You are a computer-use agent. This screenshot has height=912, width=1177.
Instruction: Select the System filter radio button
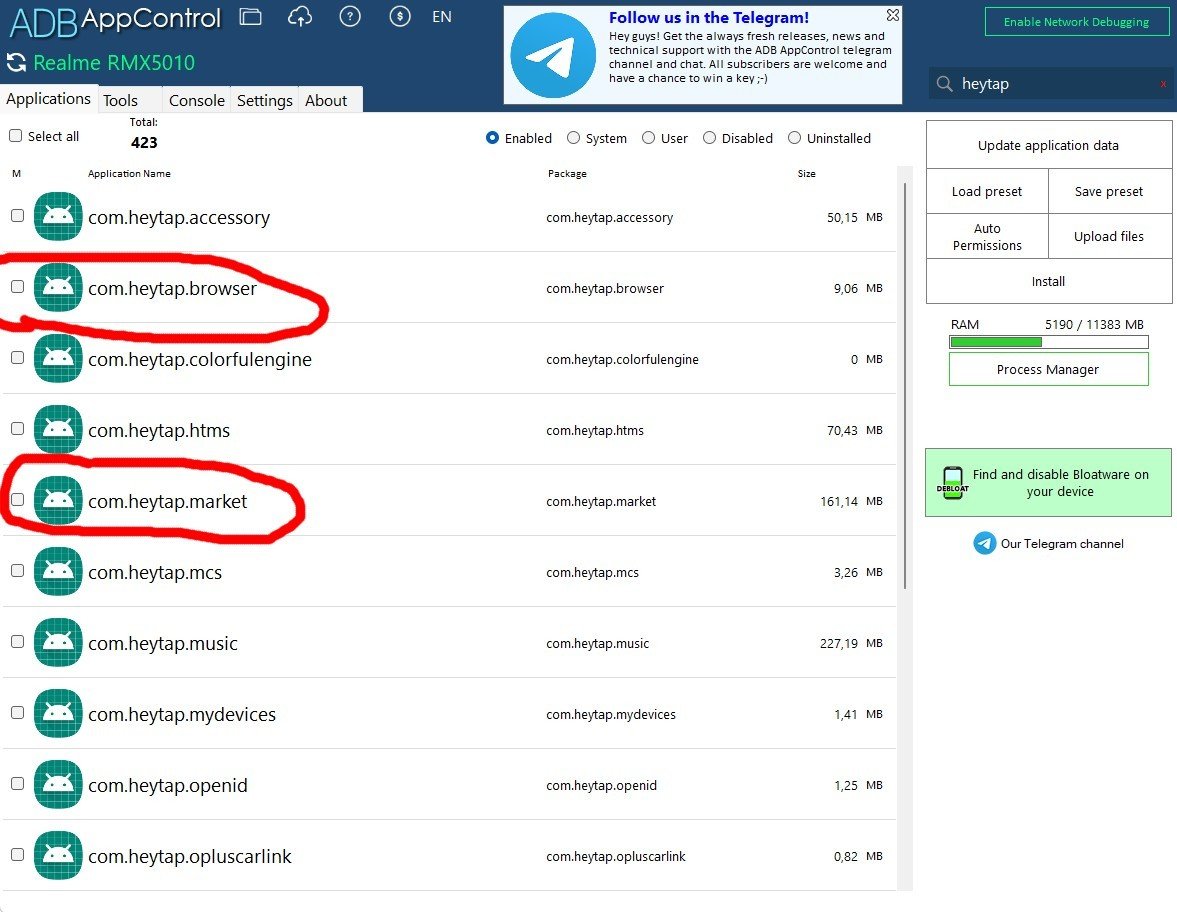[573, 138]
